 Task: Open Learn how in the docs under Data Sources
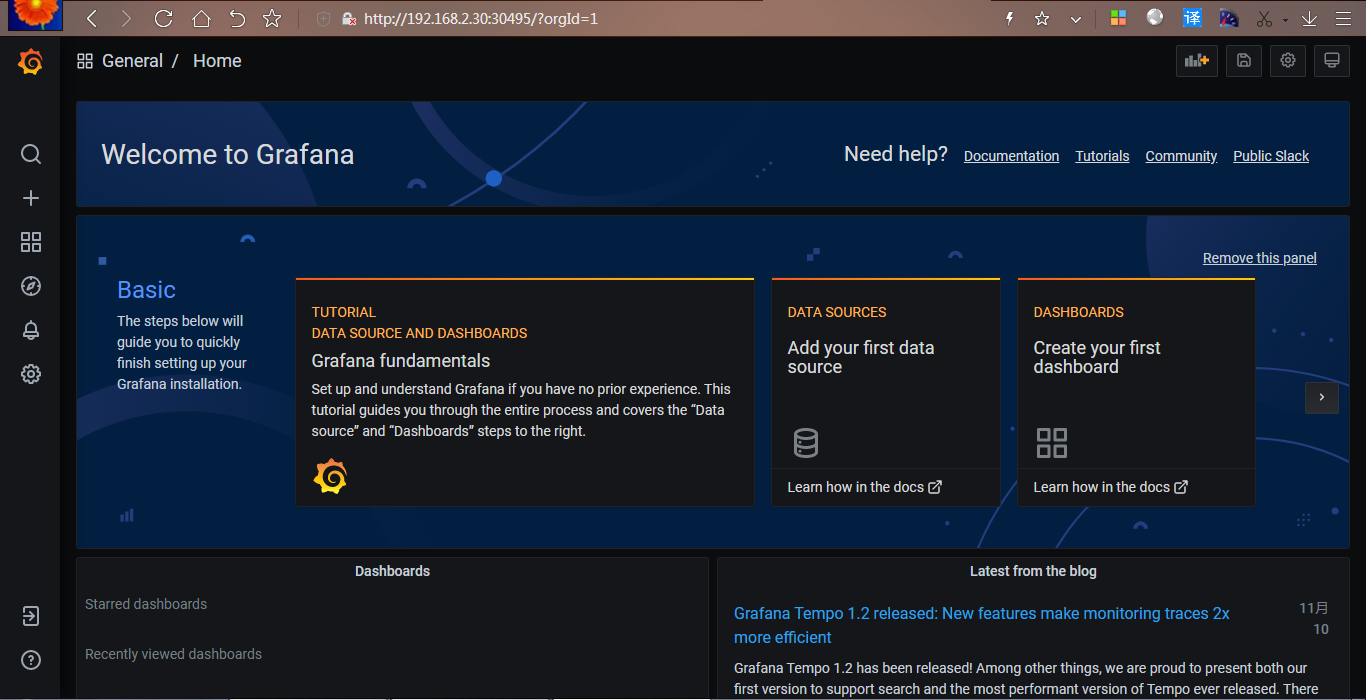tap(864, 487)
